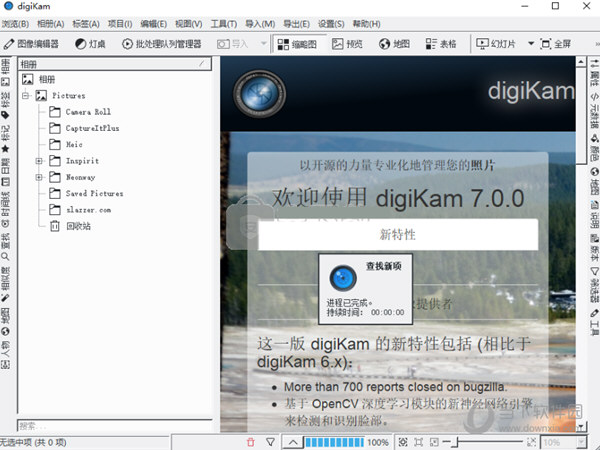Open the 说明 captions right sidebar tab
The width and height of the screenshot is (600, 450).
(594, 215)
